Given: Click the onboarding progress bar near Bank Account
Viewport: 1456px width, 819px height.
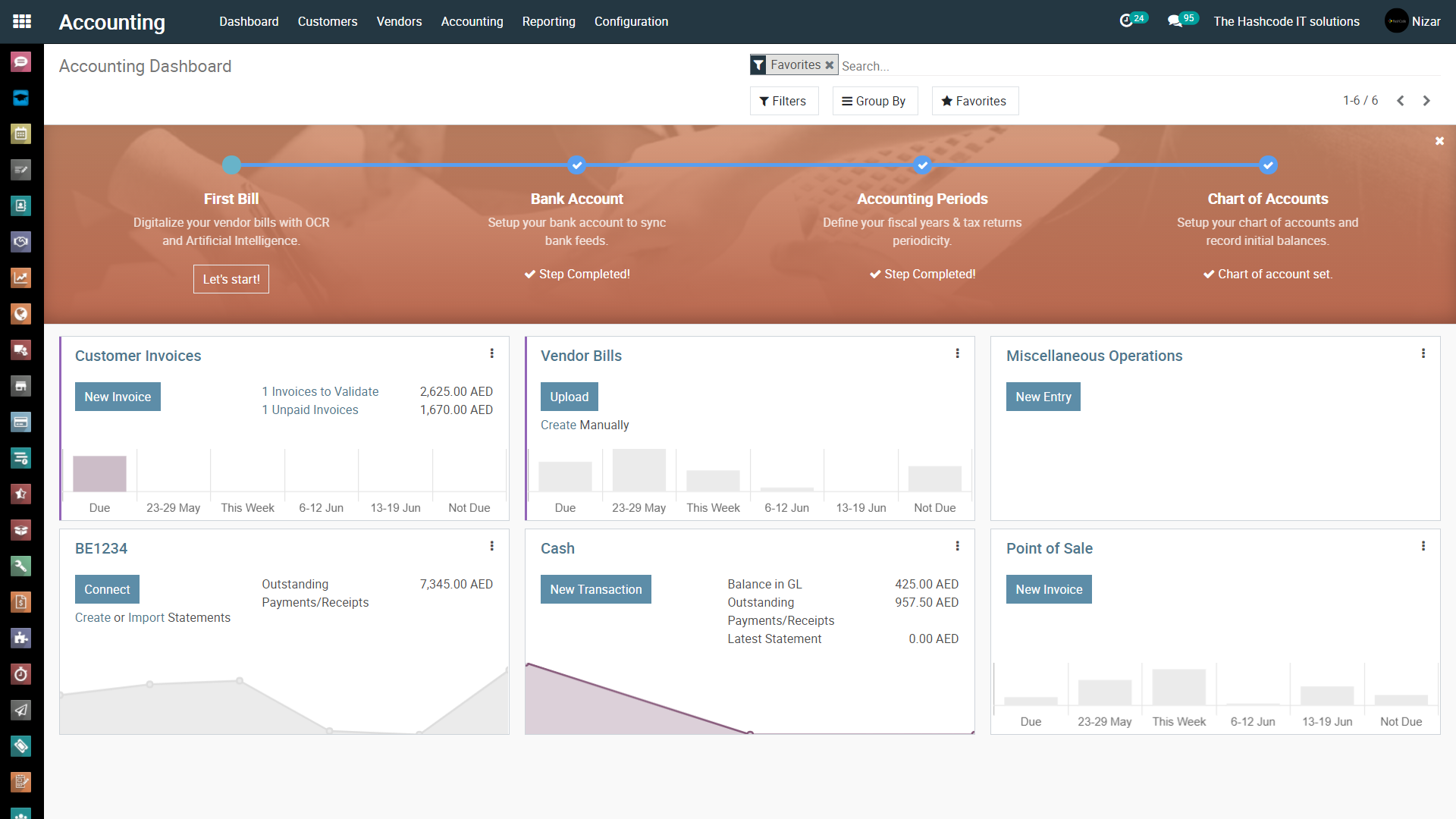Looking at the screenshot, I should 577,165.
